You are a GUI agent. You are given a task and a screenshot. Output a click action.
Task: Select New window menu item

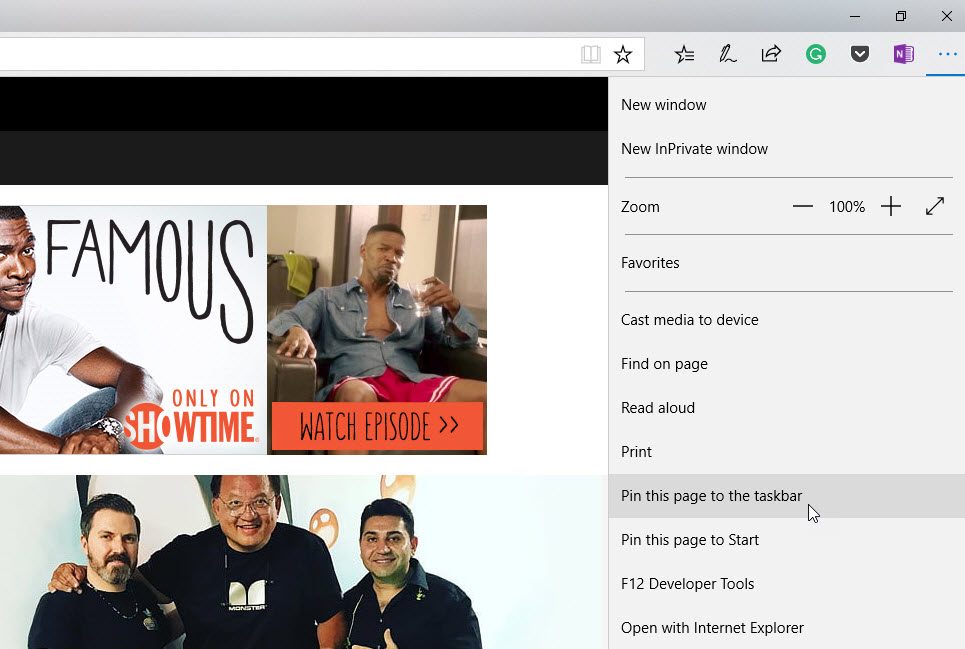click(787, 105)
